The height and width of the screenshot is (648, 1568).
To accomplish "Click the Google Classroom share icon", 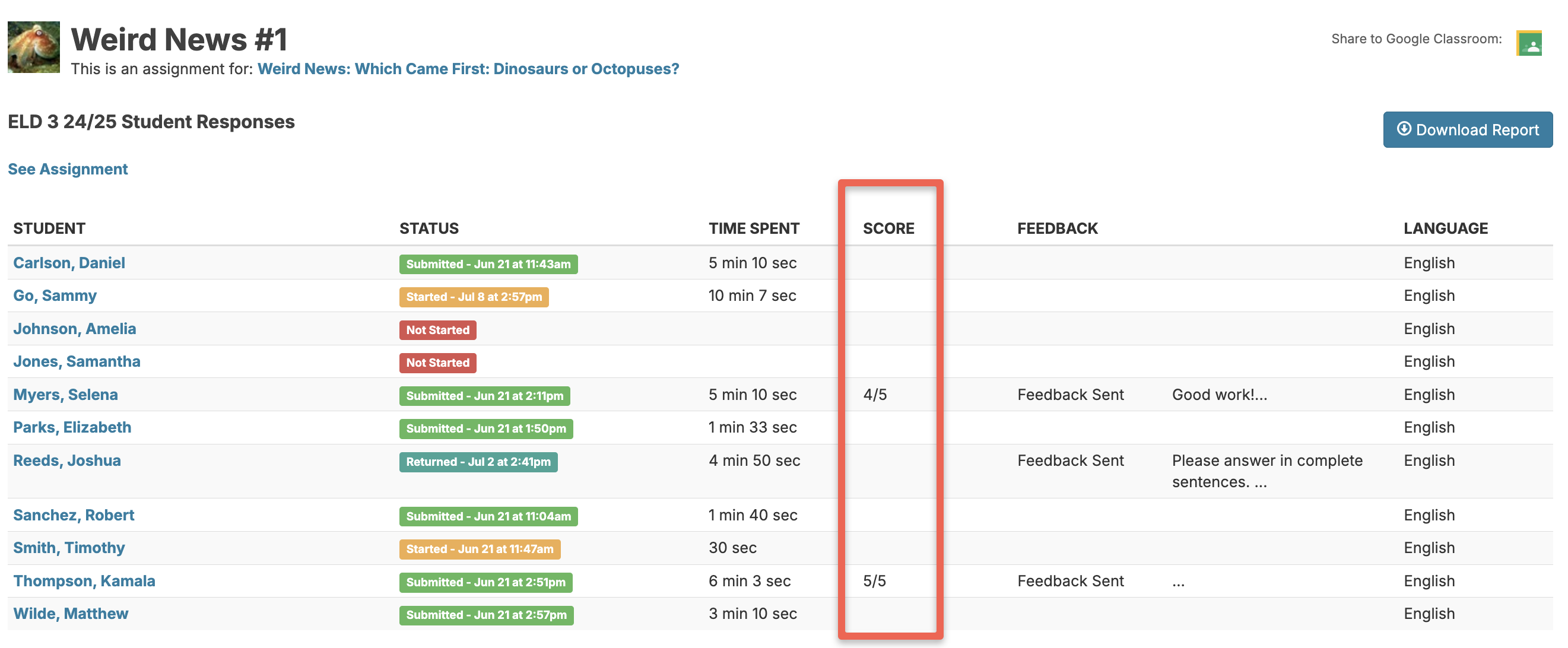I will pyautogui.click(x=1528, y=43).
